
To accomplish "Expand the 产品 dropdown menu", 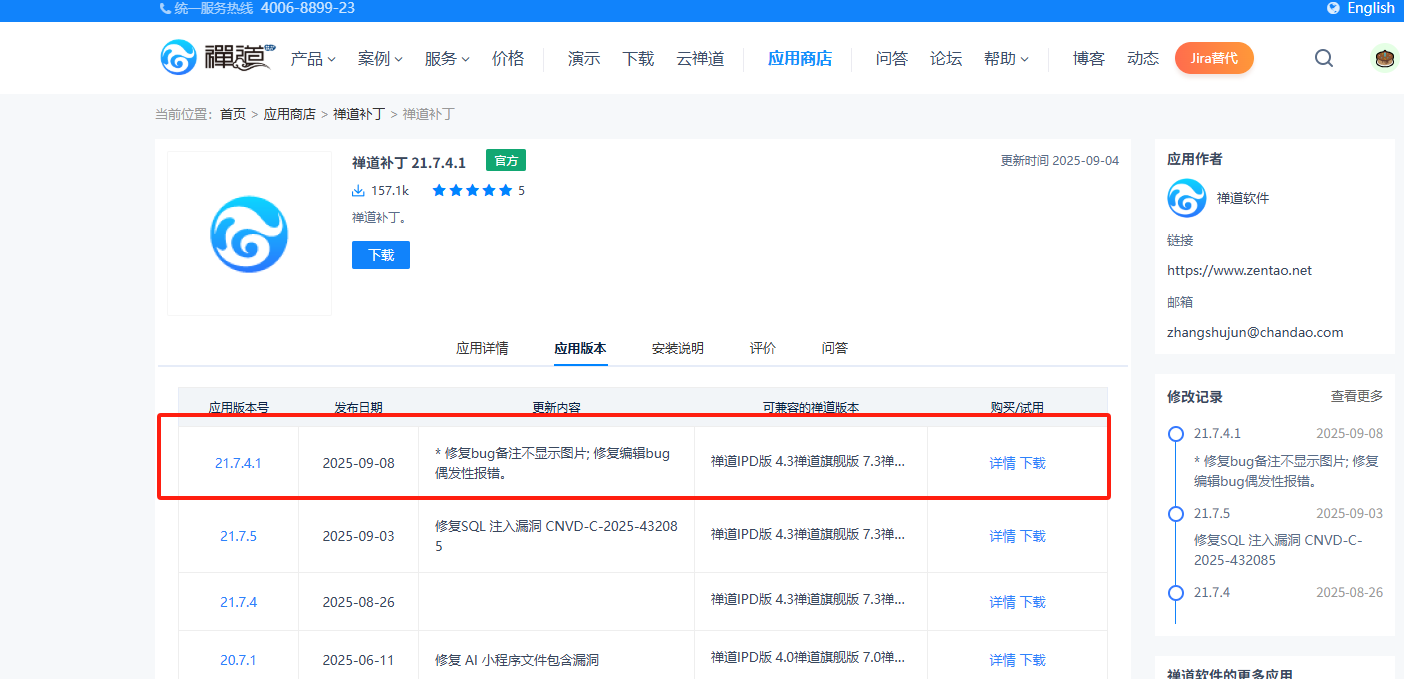I will point(313,59).
